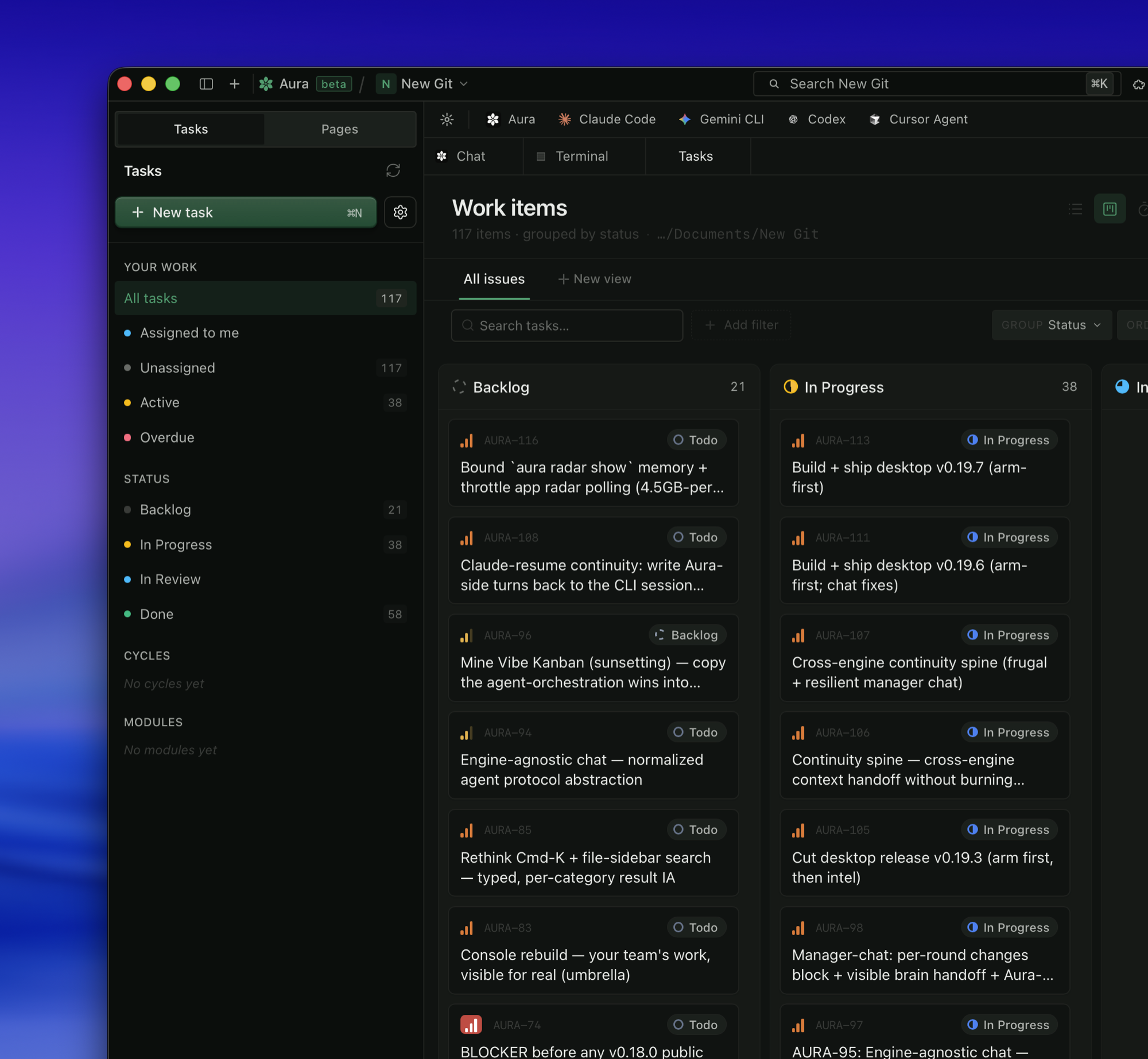
Task: Filter by Unassigned tasks
Action: (x=265, y=368)
